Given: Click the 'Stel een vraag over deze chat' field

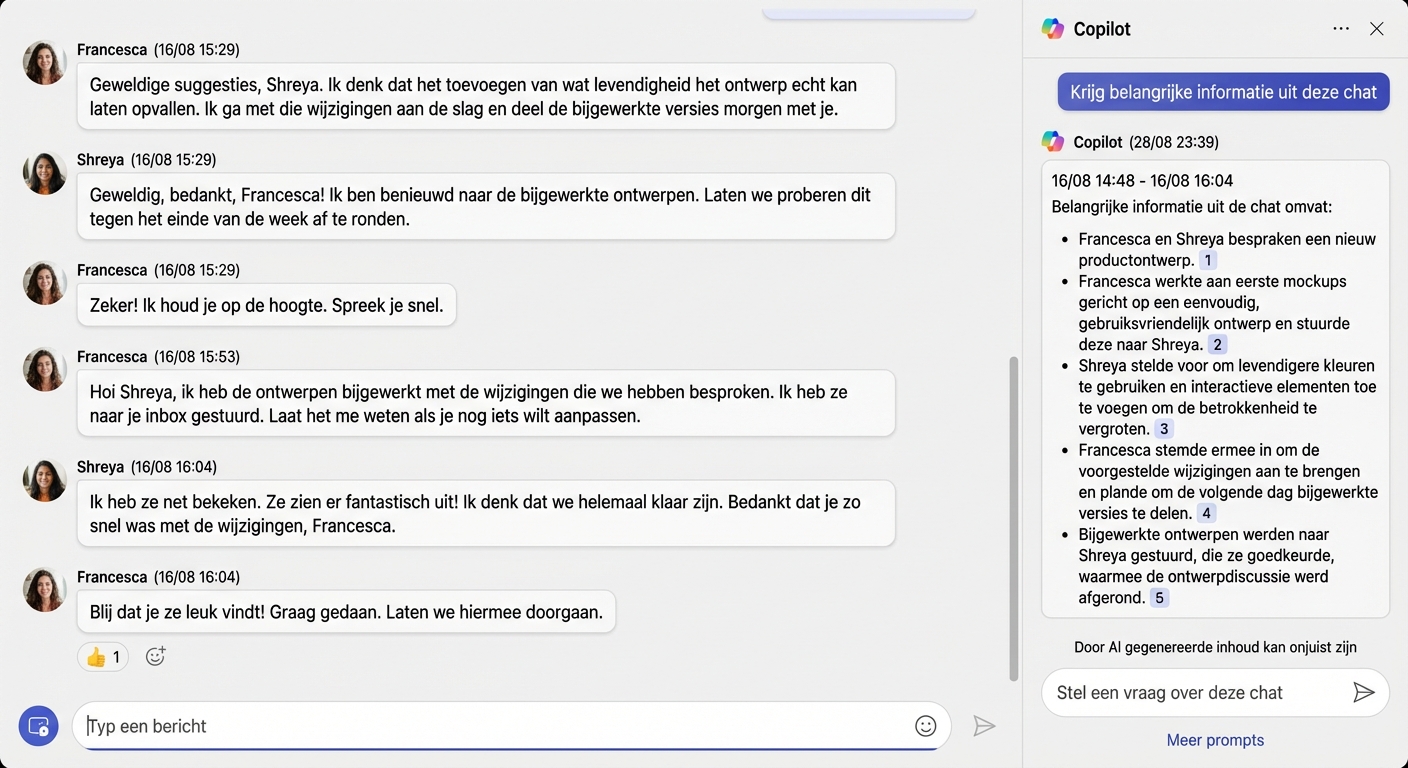Looking at the screenshot, I should click(x=1180, y=692).
